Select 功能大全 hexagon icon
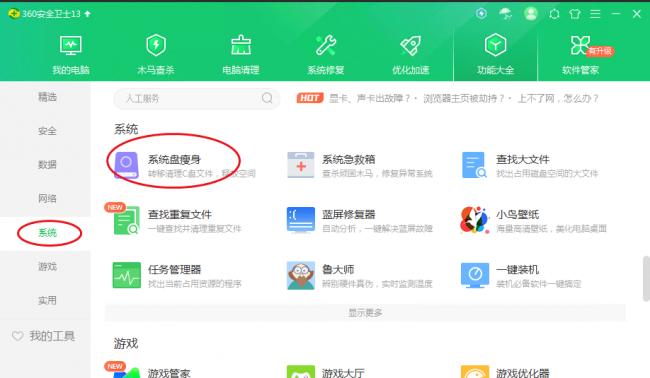The width and height of the screenshot is (650, 378). pyautogui.click(x=495, y=45)
